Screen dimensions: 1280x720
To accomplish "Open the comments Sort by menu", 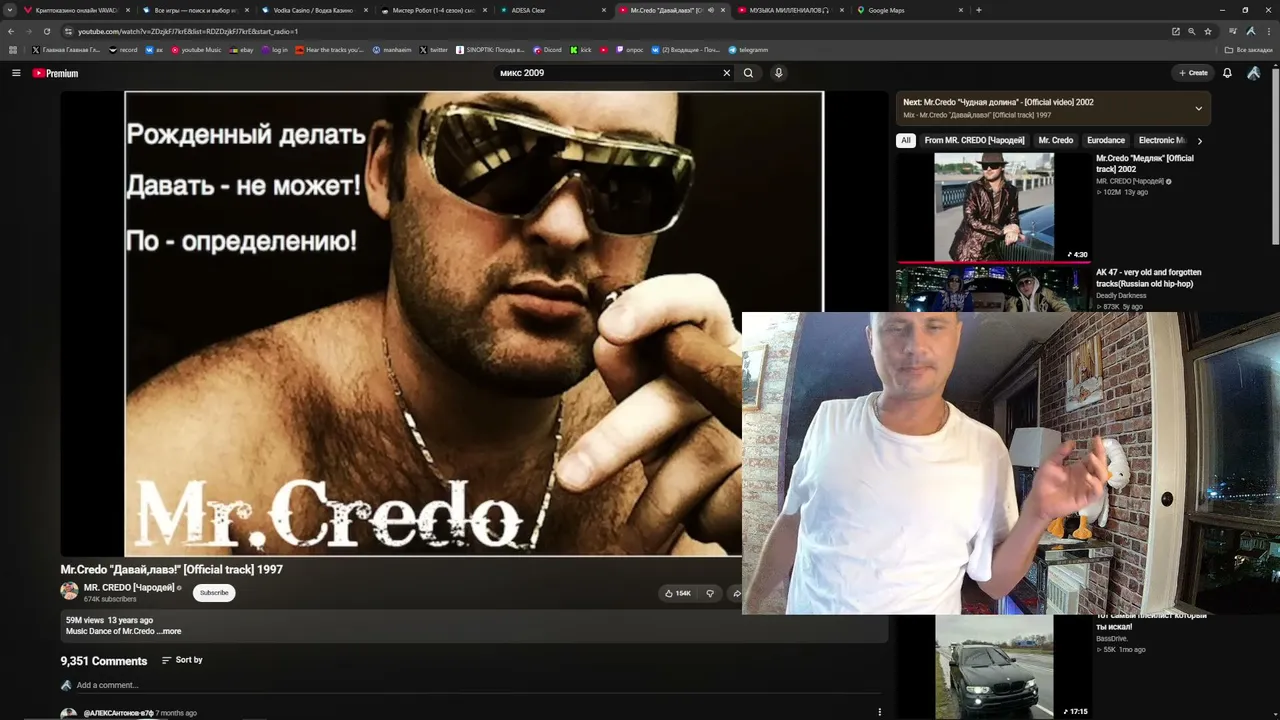I will click(x=182, y=660).
